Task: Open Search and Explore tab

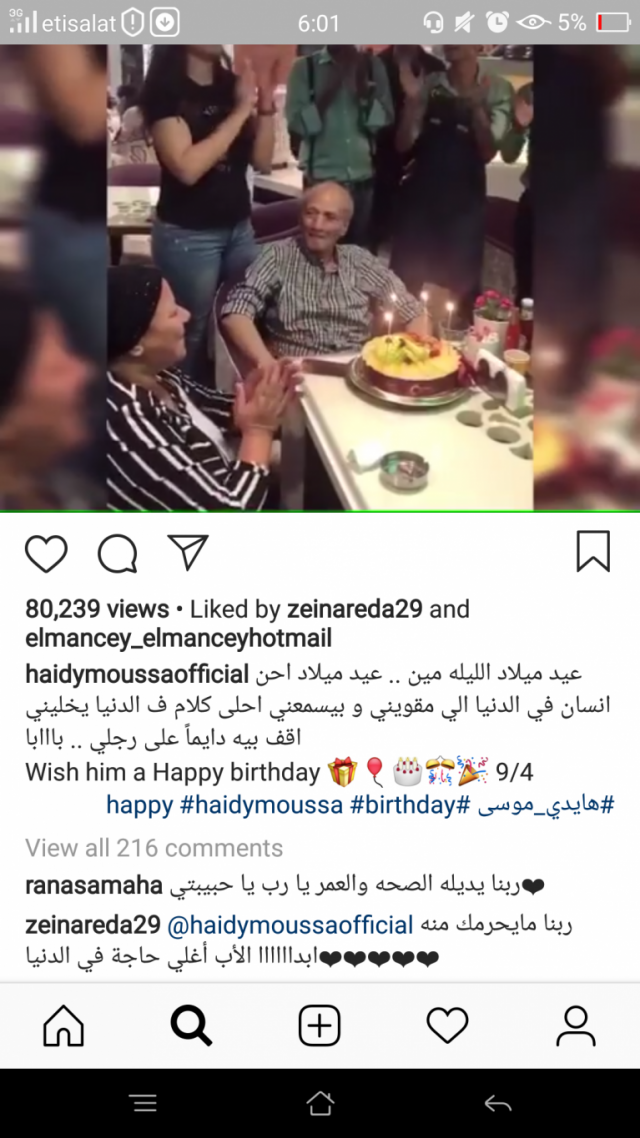Action: click(192, 1026)
